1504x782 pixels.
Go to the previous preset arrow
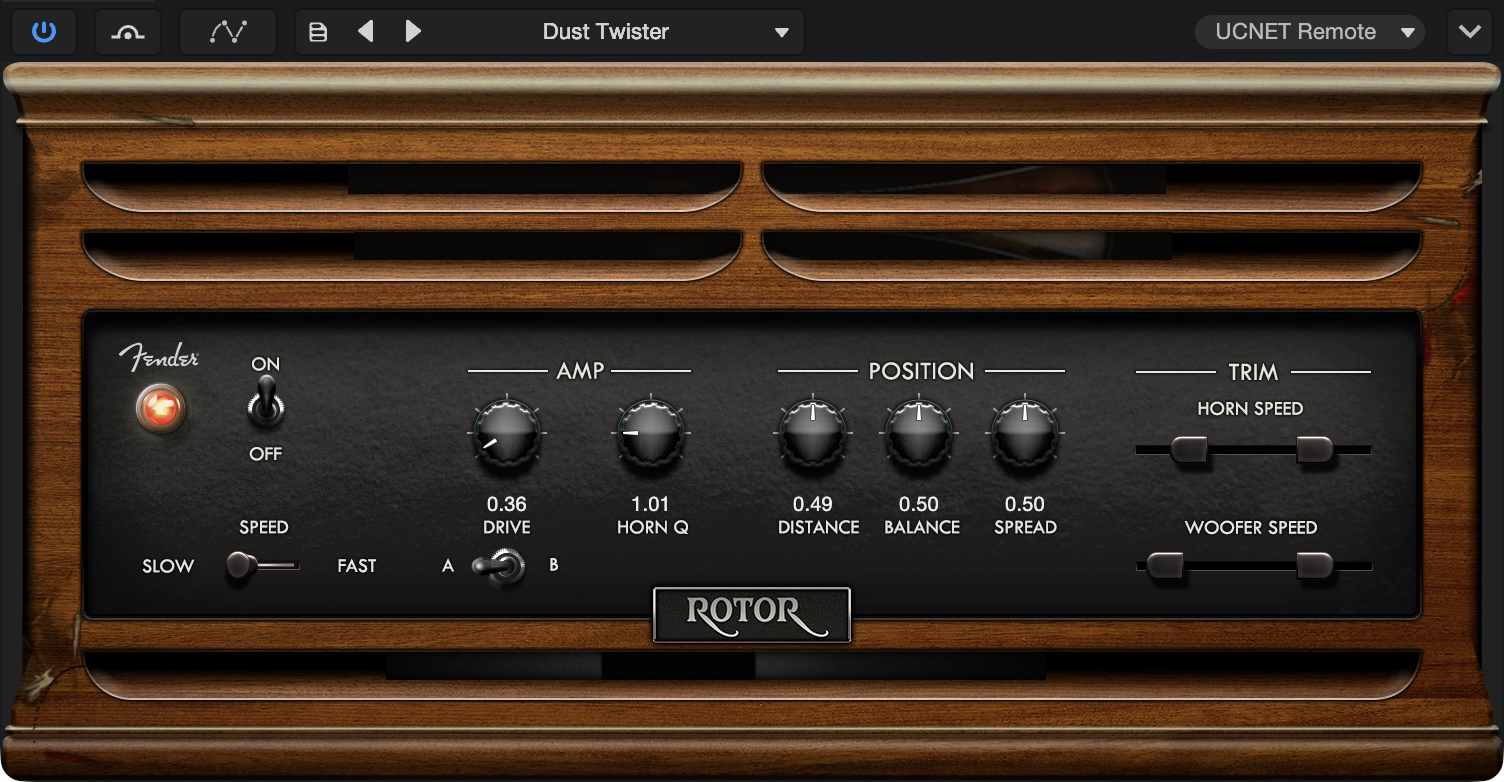[x=366, y=32]
